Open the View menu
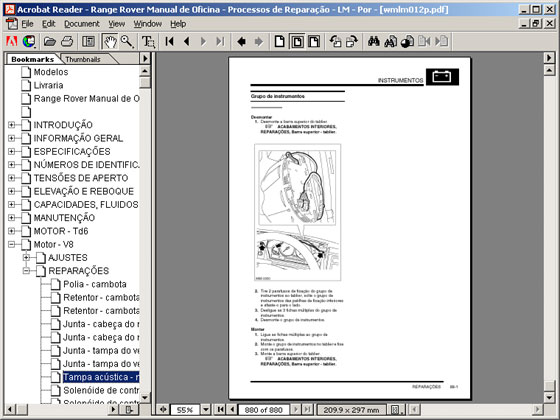Image resolution: width=560 pixels, height=420 pixels. tap(116, 24)
